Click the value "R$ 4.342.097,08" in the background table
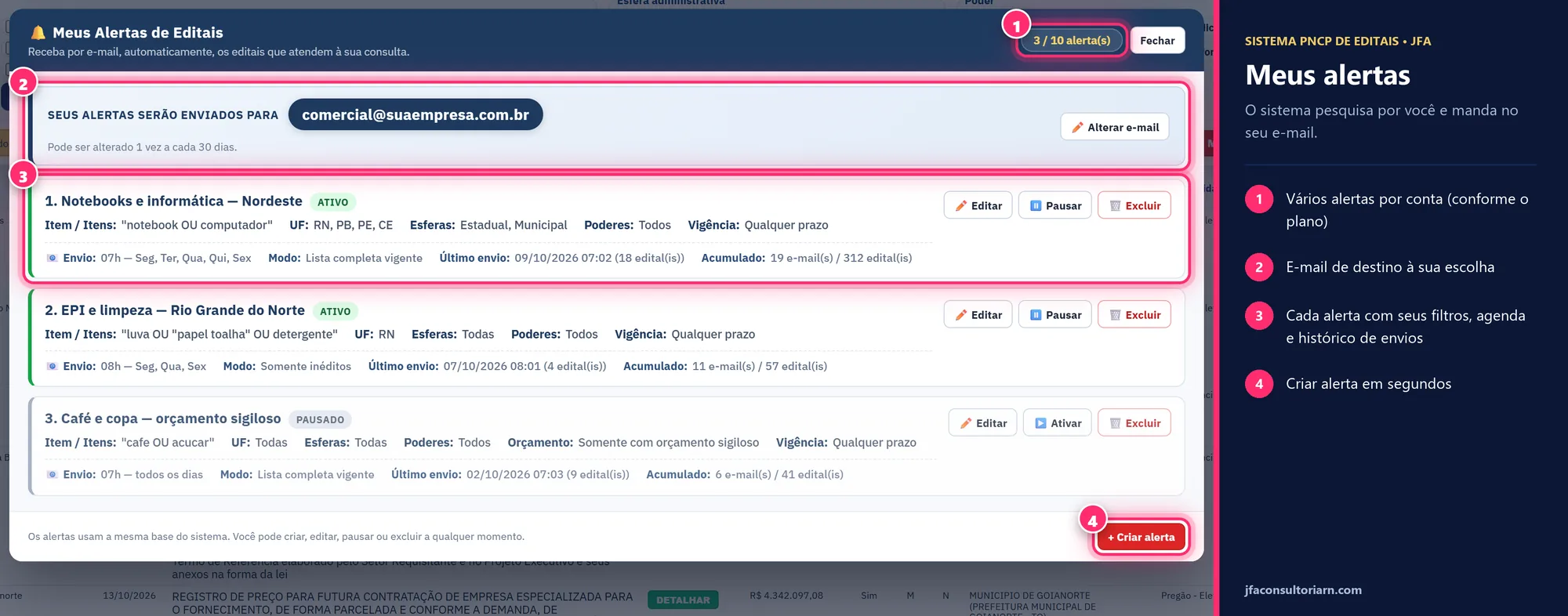Image resolution: width=1568 pixels, height=616 pixels. [x=786, y=596]
